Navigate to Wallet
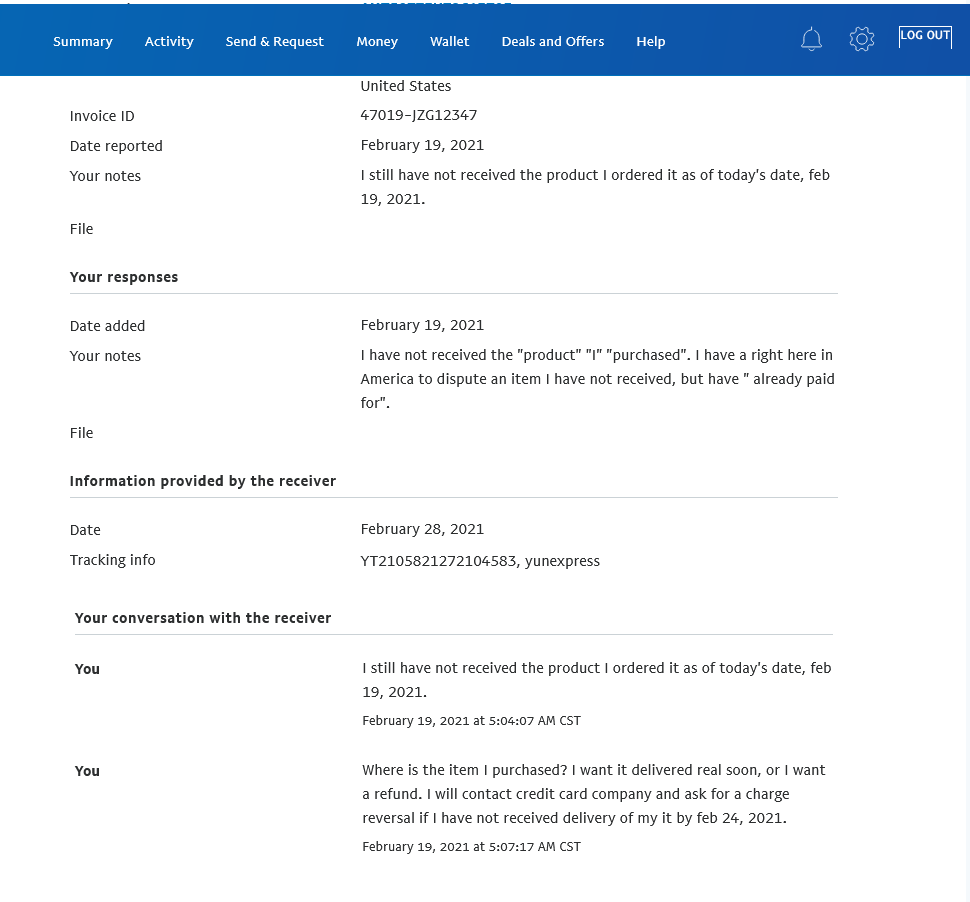The image size is (970, 902). point(449,42)
